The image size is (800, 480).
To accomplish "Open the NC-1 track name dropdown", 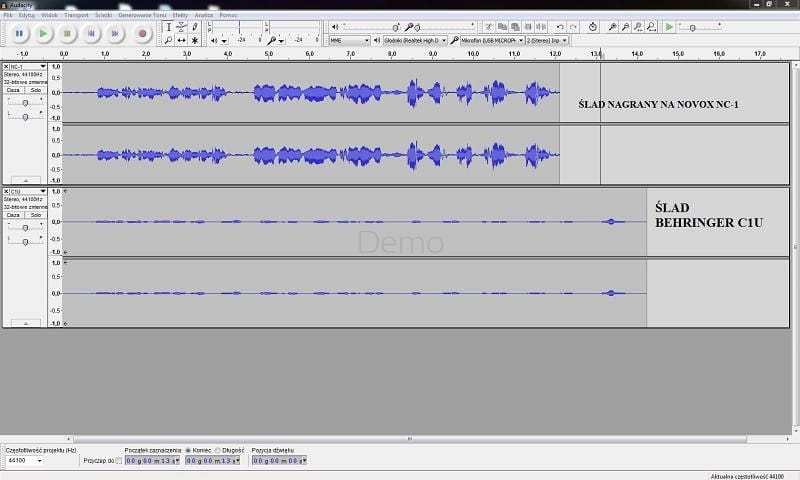I will click(x=26, y=67).
